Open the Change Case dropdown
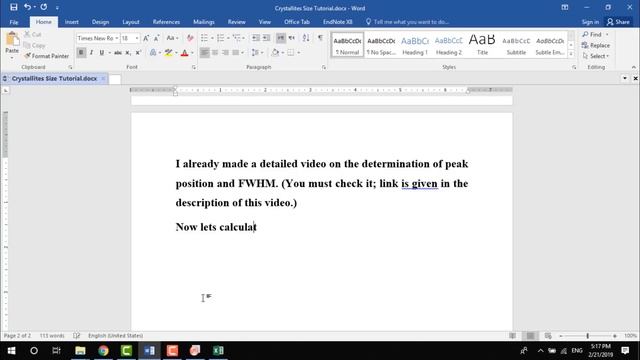640x360 pixels. (x=172, y=38)
